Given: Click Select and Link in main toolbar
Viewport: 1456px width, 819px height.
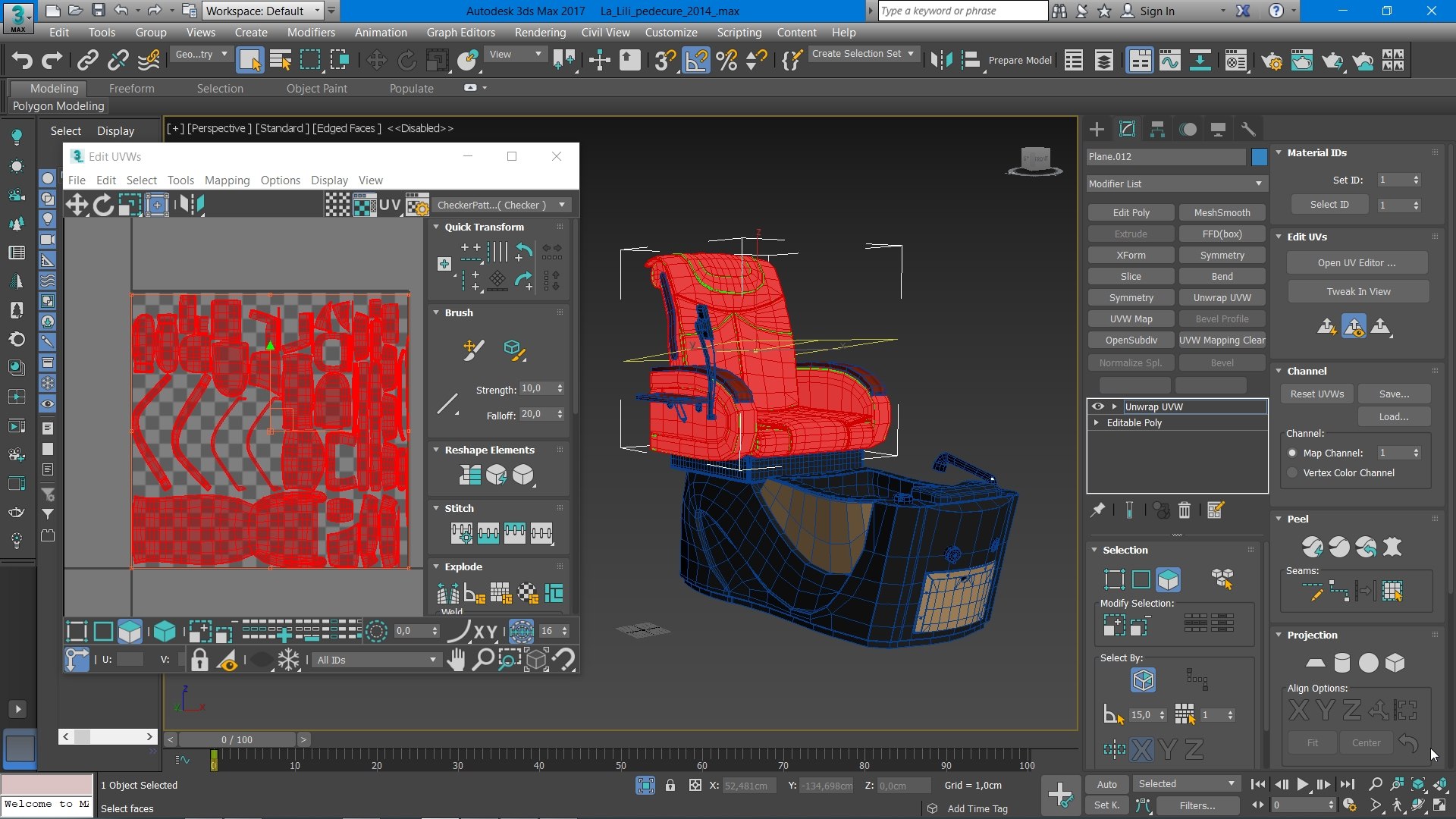Looking at the screenshot, I should (88, 60).
